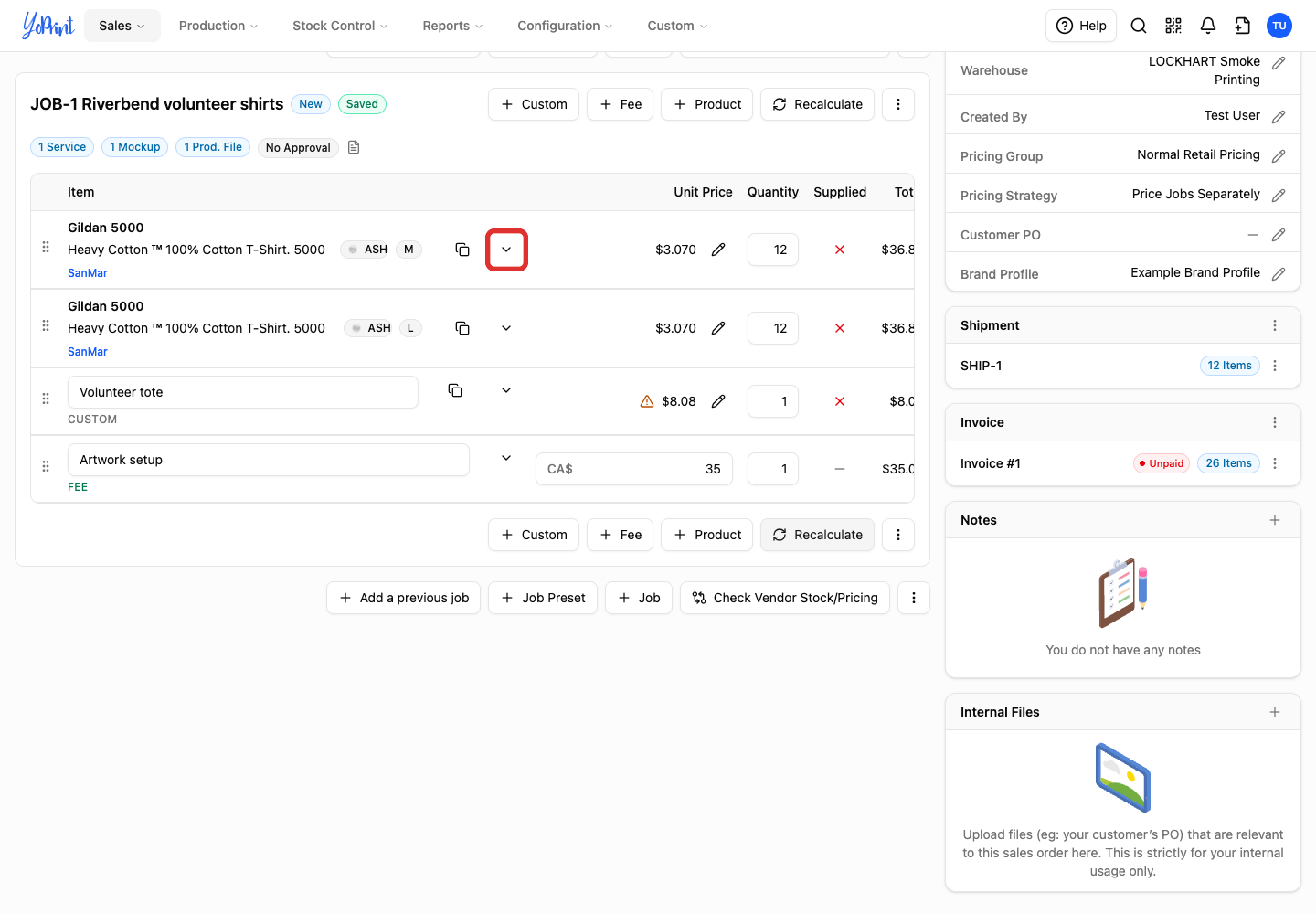Open the Shipment section options menu
The image size is (1316, 914).
point(1275,325)
